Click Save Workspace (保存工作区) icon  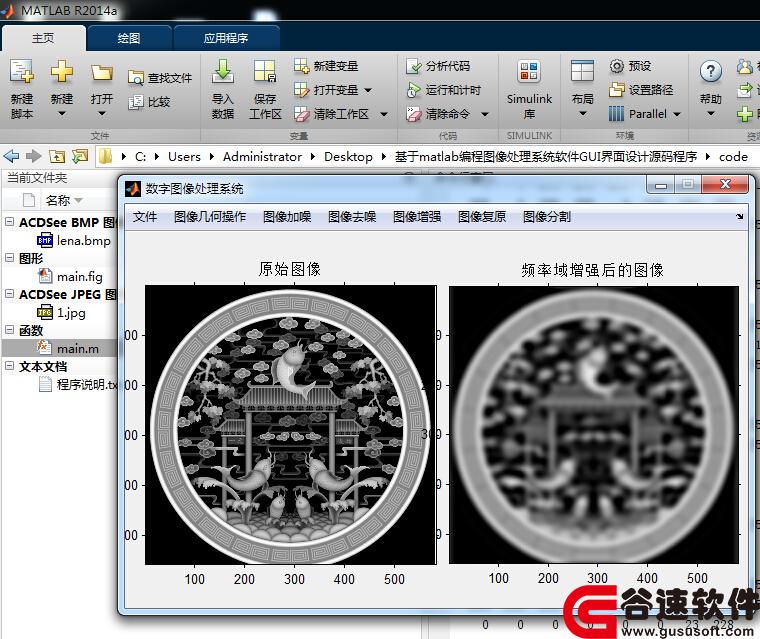265,71
